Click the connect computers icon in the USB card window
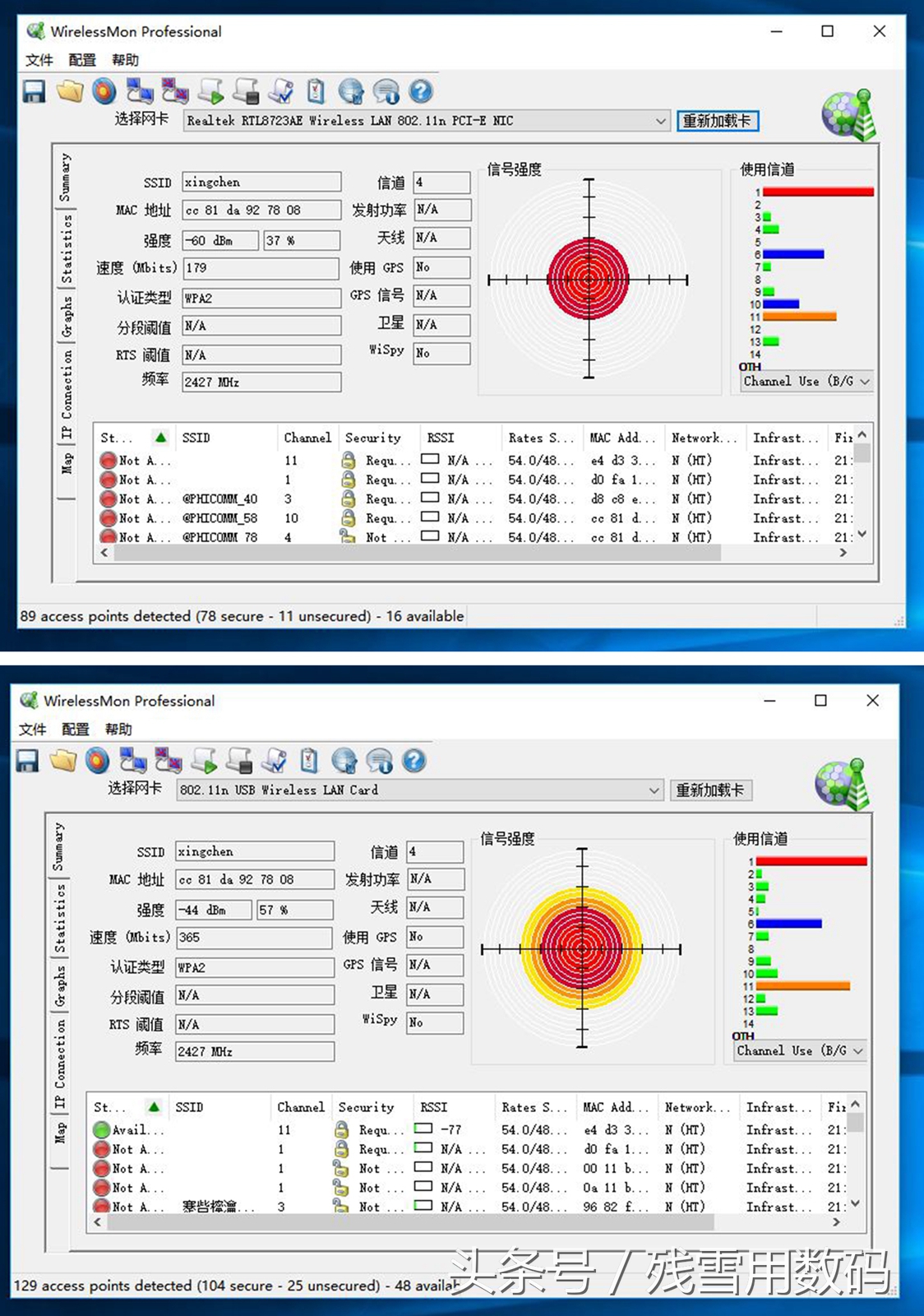Viewport: 924px width, 1316px height. 133,761
